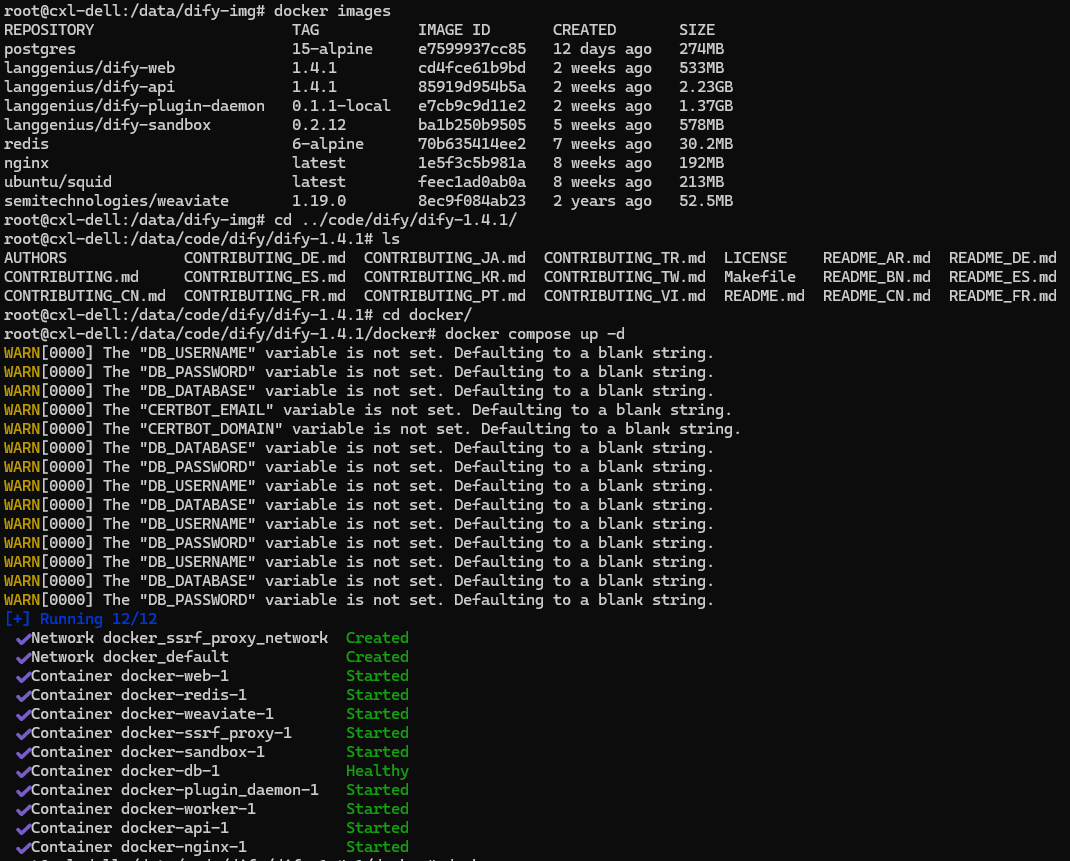1070x861 pixels.
Task: Click the 'postgres' repository name
Action: click(40, 50)
